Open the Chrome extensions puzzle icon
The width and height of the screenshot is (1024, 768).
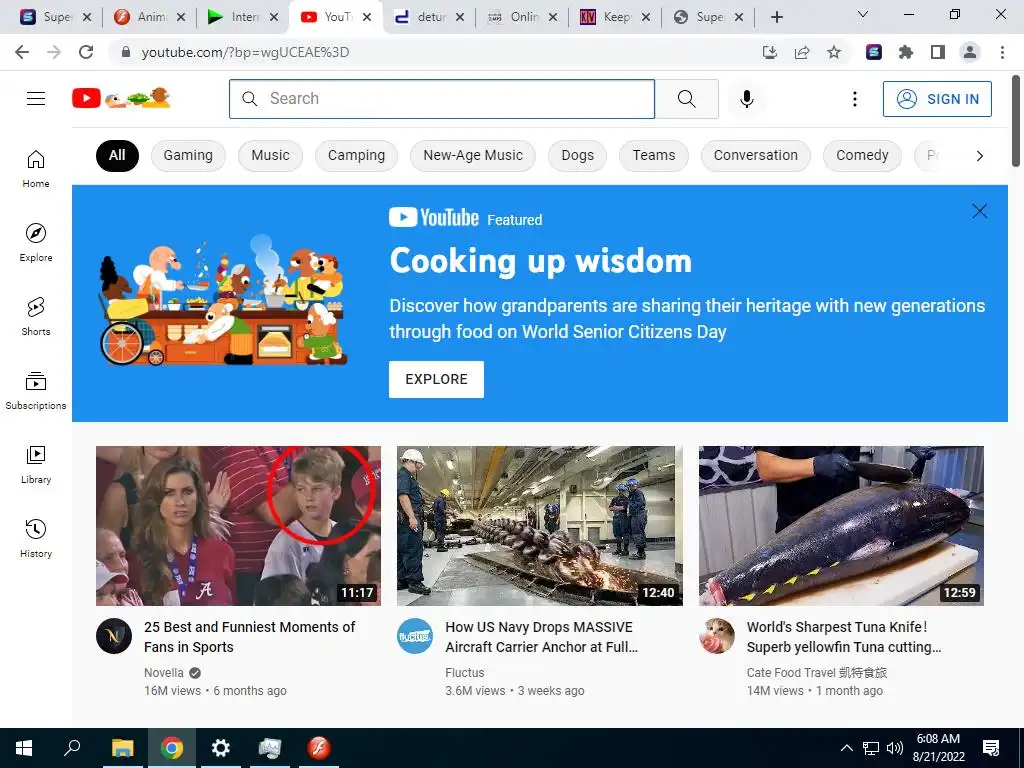coord(906,52)
